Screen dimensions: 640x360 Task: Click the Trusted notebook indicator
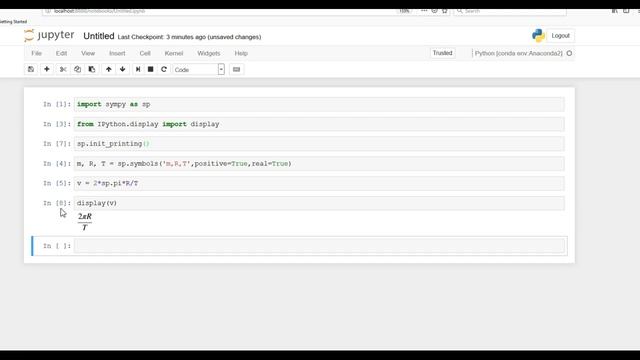(x=442, y=53)
